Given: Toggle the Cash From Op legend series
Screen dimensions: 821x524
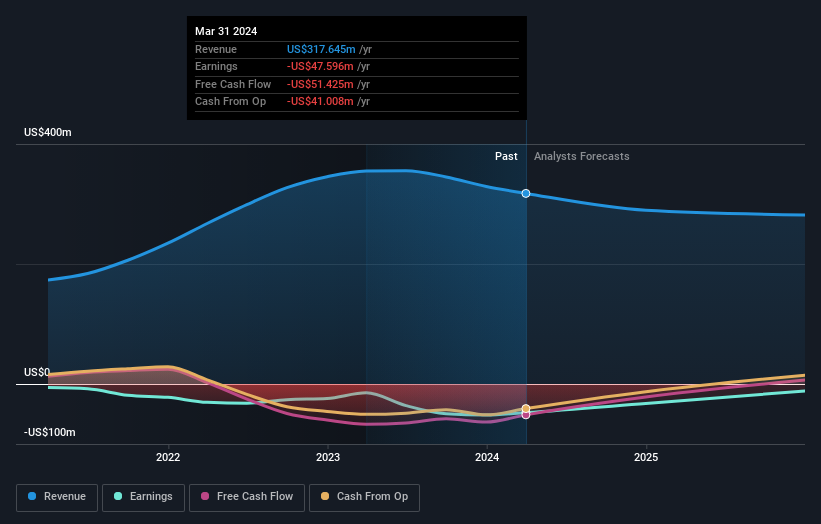Looking at the screenshot, I should 364,497.
